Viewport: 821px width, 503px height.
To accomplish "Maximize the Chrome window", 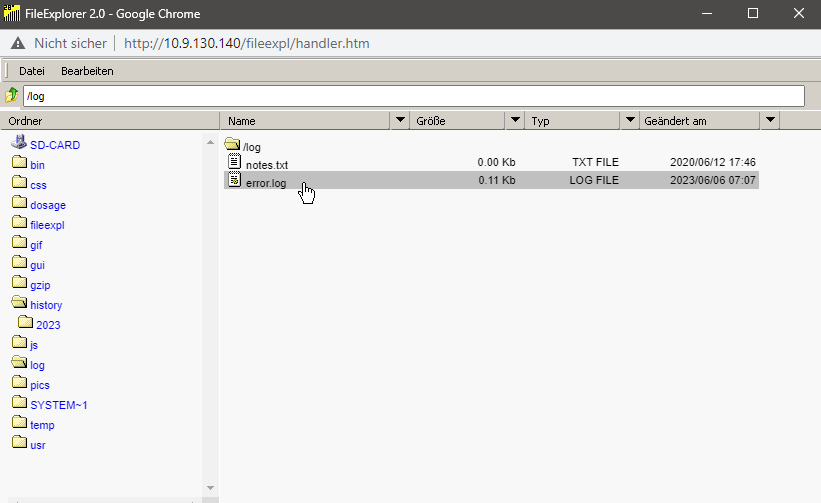I will point(752,13).
